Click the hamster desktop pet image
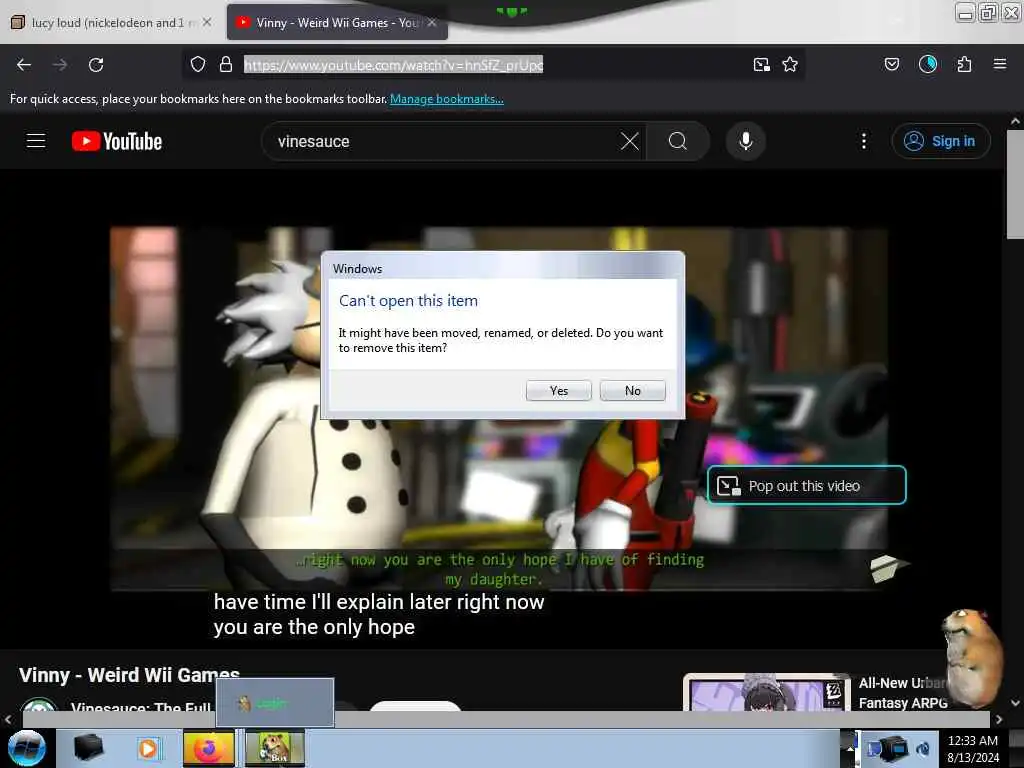 tap(971, 657)
